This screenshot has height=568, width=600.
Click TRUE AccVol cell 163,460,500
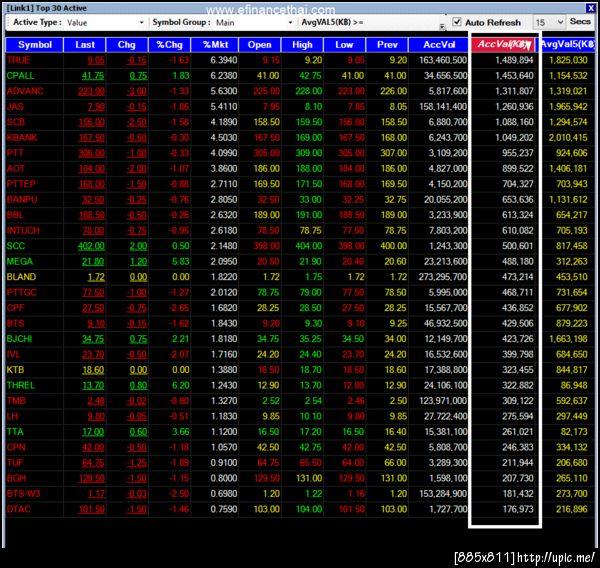click(443, 60)
